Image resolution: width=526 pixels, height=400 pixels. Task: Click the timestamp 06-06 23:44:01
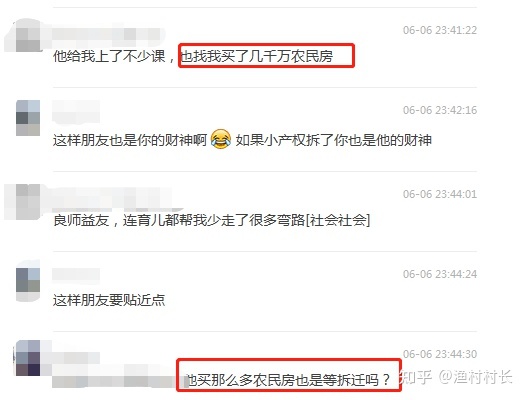[x=440, y=194]
